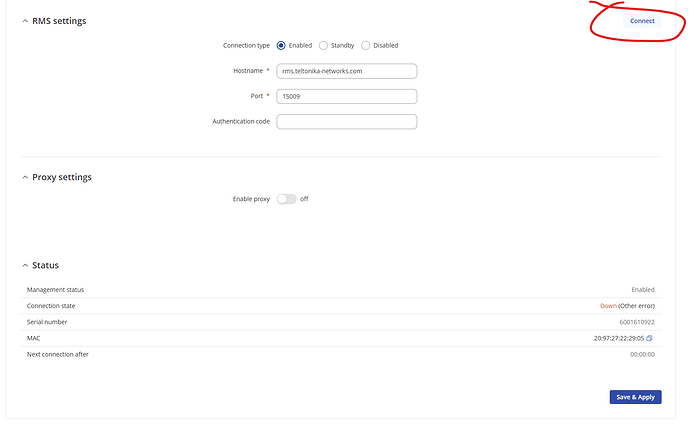Toggle the Enable proxy switch
This screenshot has width=690, height=432.
coord(287,199)
